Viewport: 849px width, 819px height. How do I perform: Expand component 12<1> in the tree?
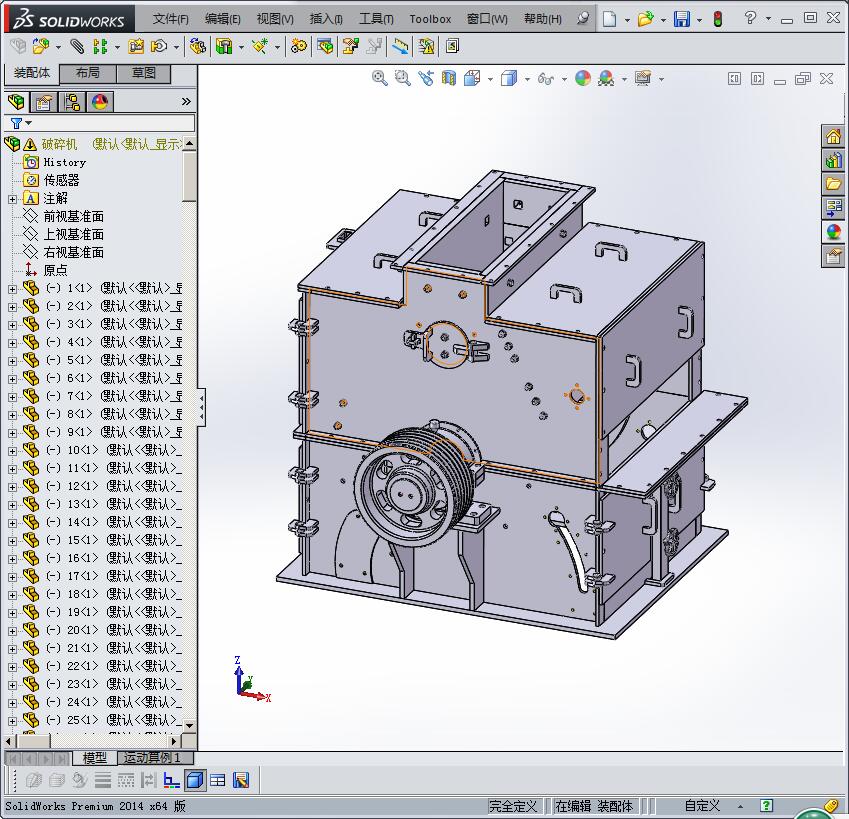click(x=12, y=487)
